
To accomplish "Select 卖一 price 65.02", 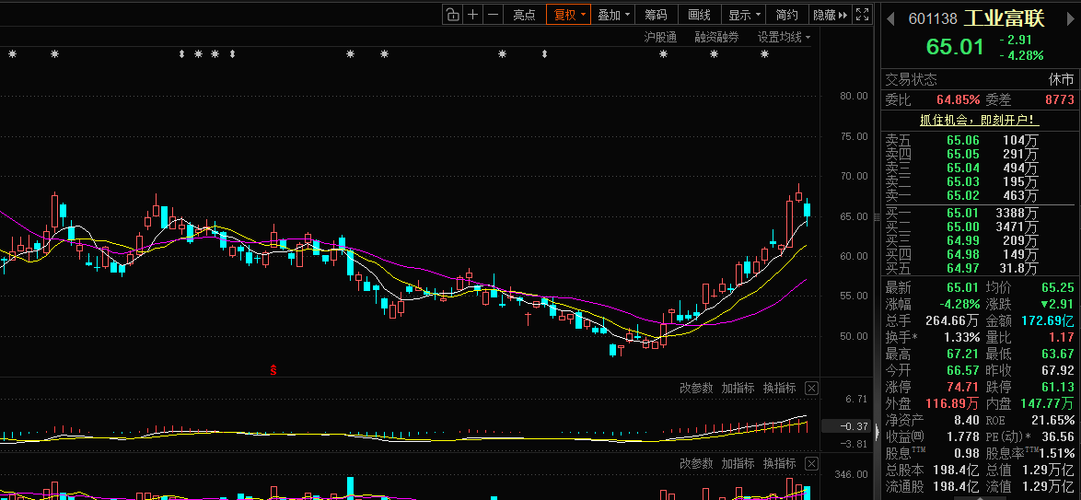I will pos(962,196).
